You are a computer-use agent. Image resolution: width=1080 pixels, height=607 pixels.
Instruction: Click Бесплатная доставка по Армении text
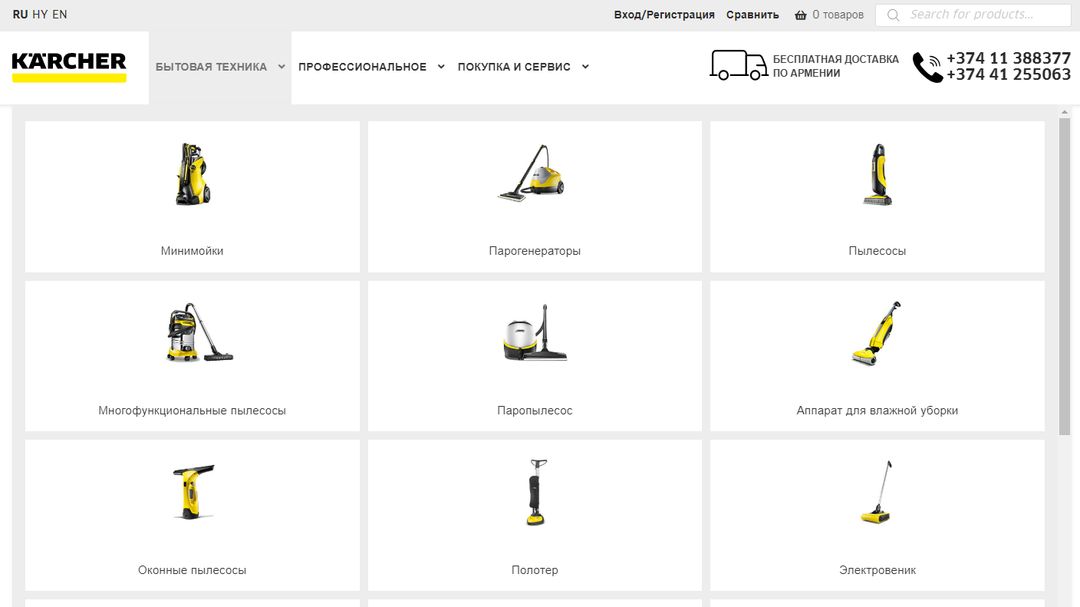[x=835, y=66]
